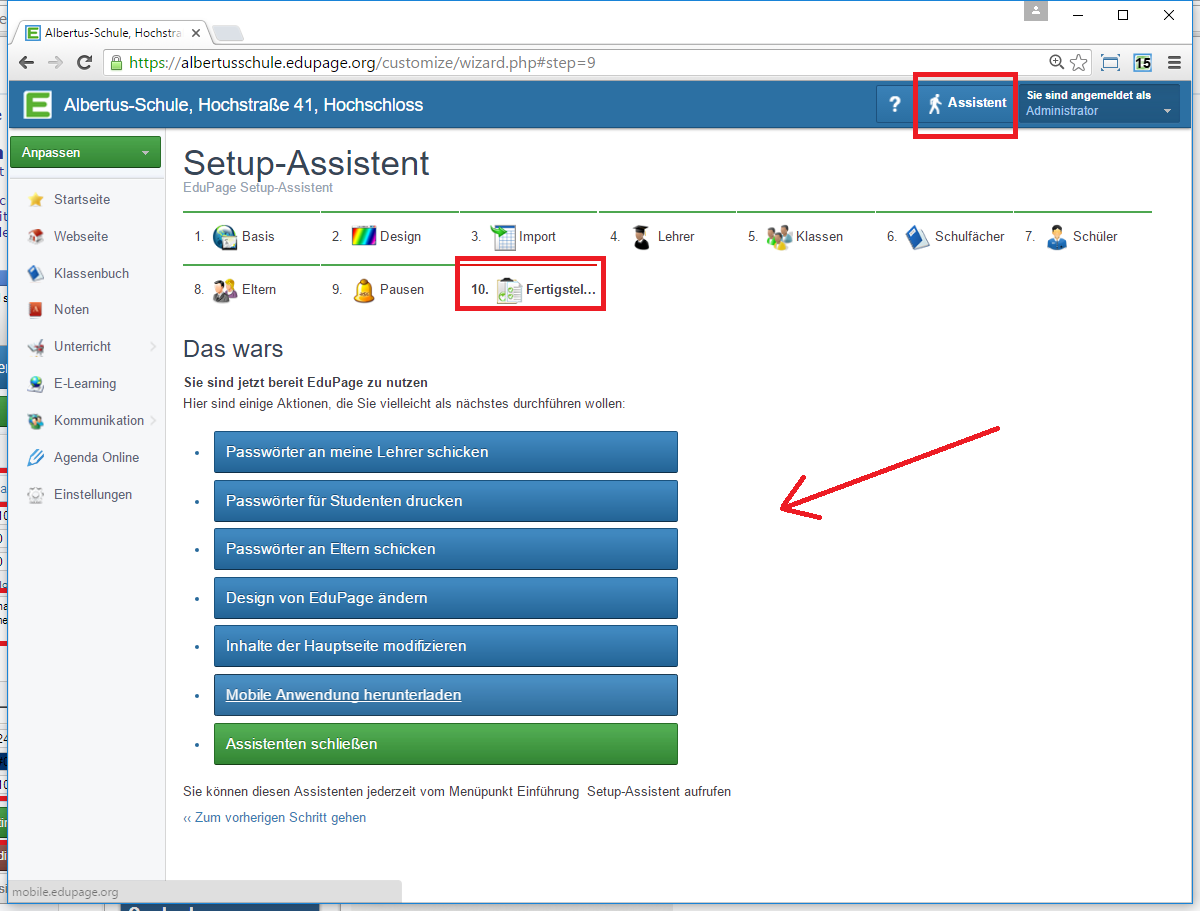Expand the Unterricht submenu arrow

tap(153, 347)
